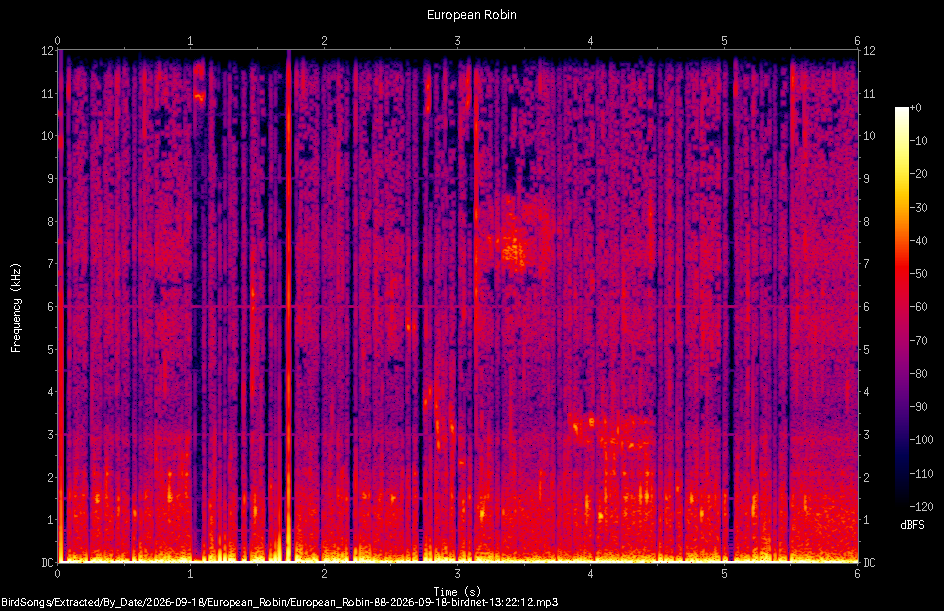944x611 pixels.
Task: Click the 3 kHz notes near 4 seconds
Action: click(609, 430)
